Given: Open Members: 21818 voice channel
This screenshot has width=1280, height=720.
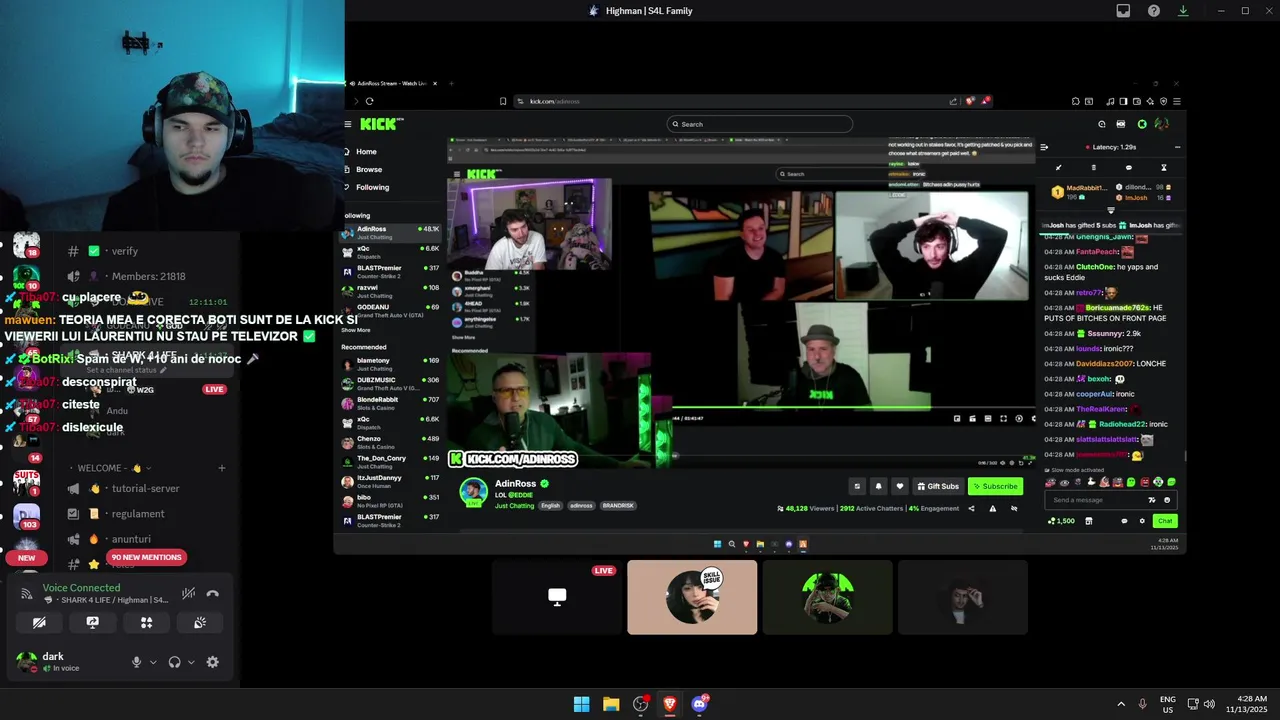Looking at the screenshot, I should coord(147,276).
